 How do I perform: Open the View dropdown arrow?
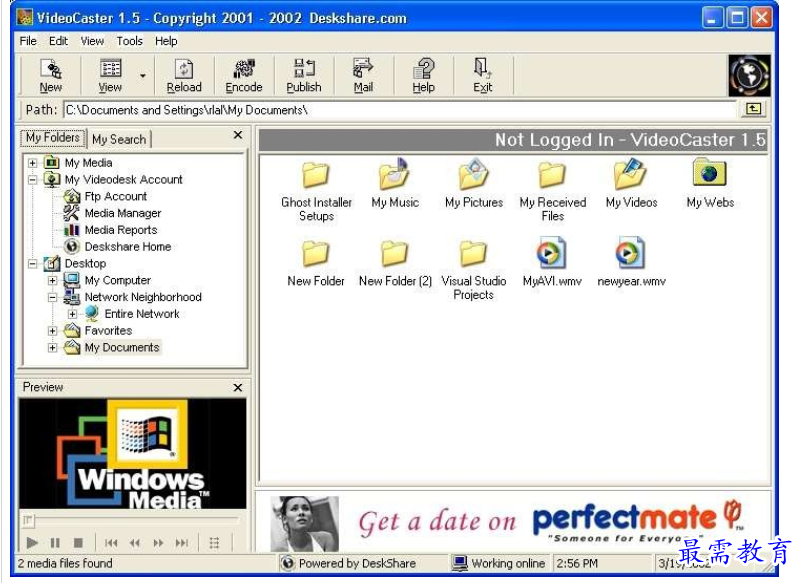tap(143, 76)
